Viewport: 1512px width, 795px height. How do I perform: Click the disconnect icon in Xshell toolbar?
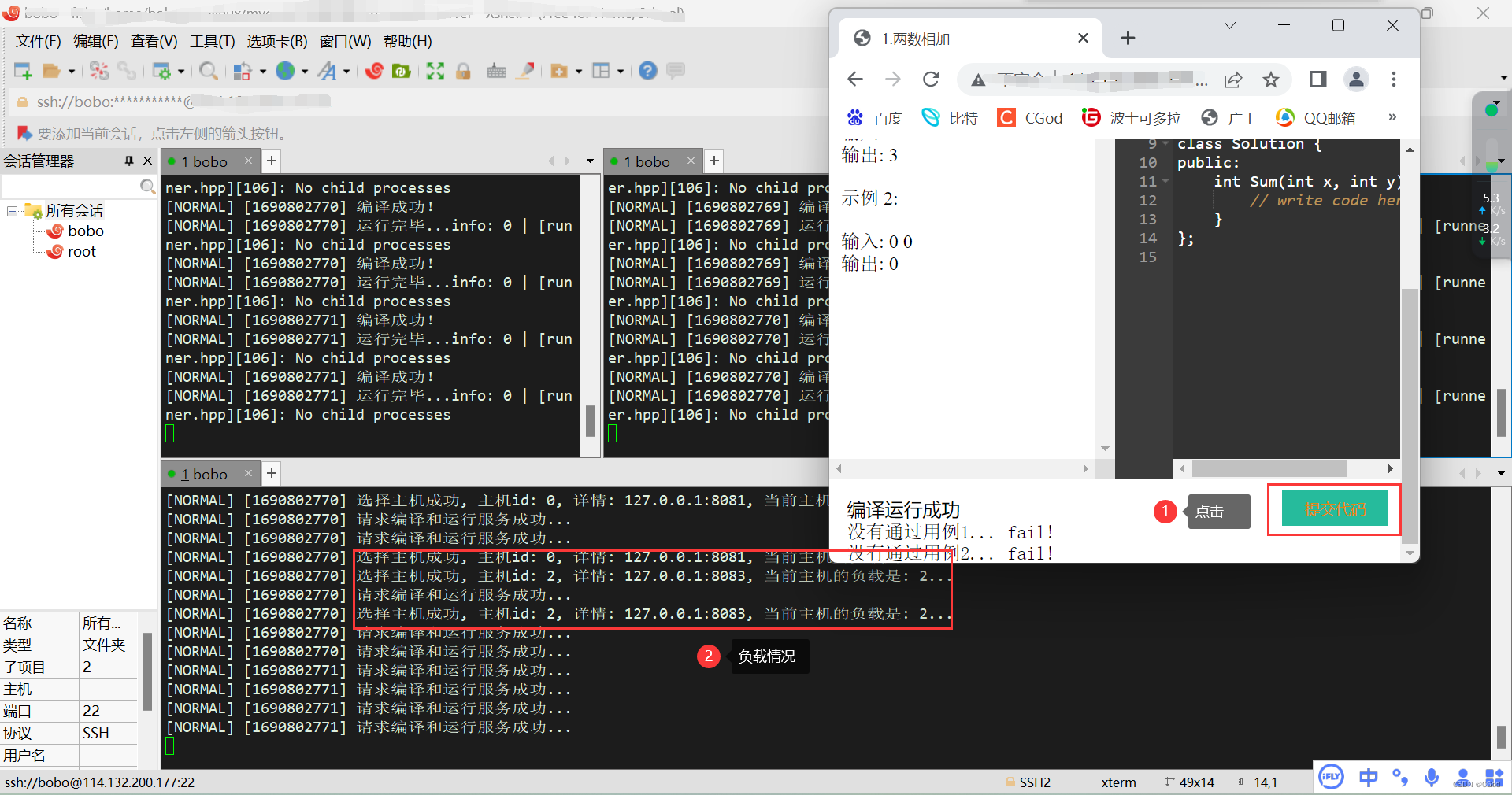99,71
